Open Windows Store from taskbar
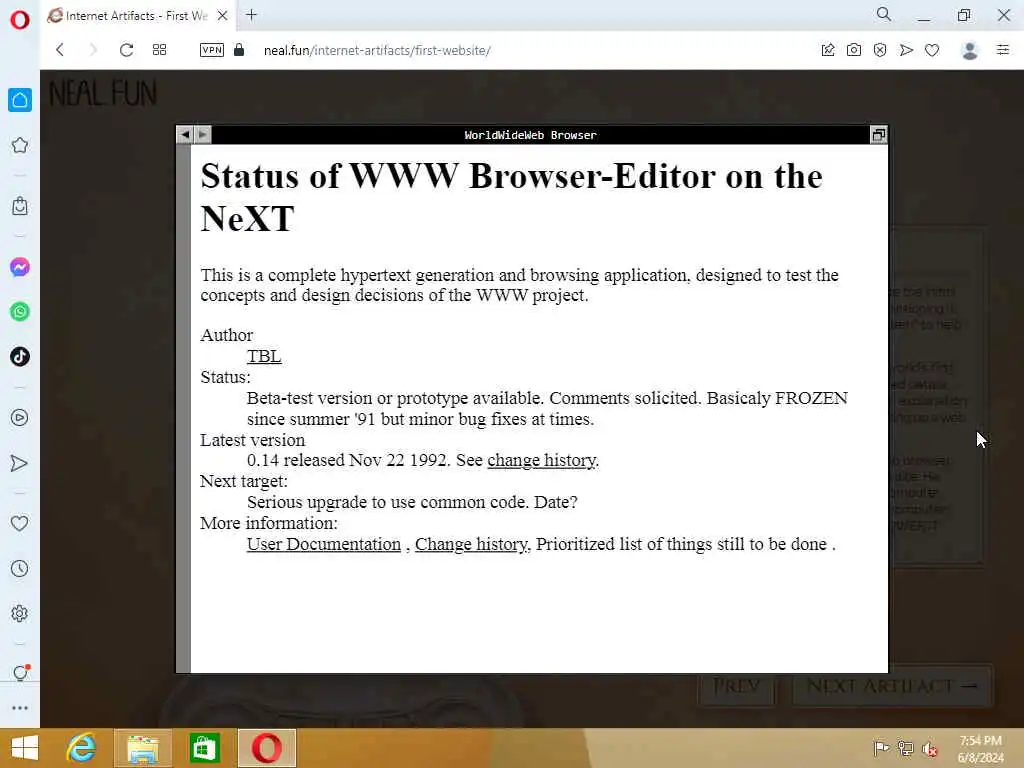 click(x=204, y=748)
